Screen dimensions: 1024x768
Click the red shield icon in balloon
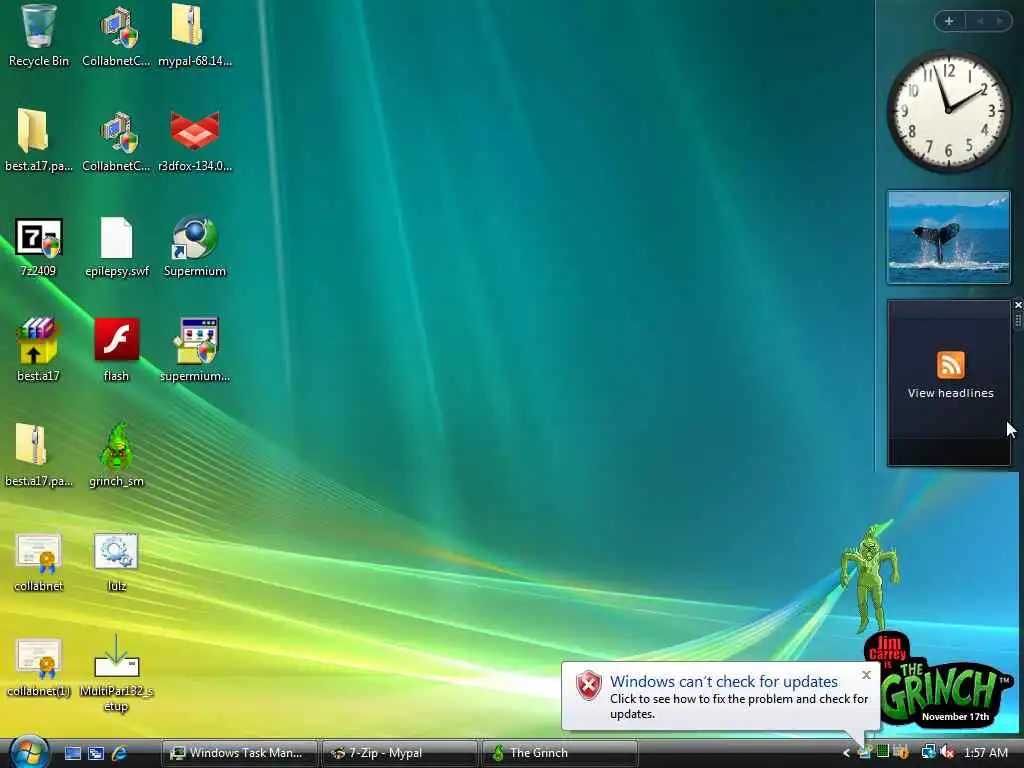[x=588, y=686]
